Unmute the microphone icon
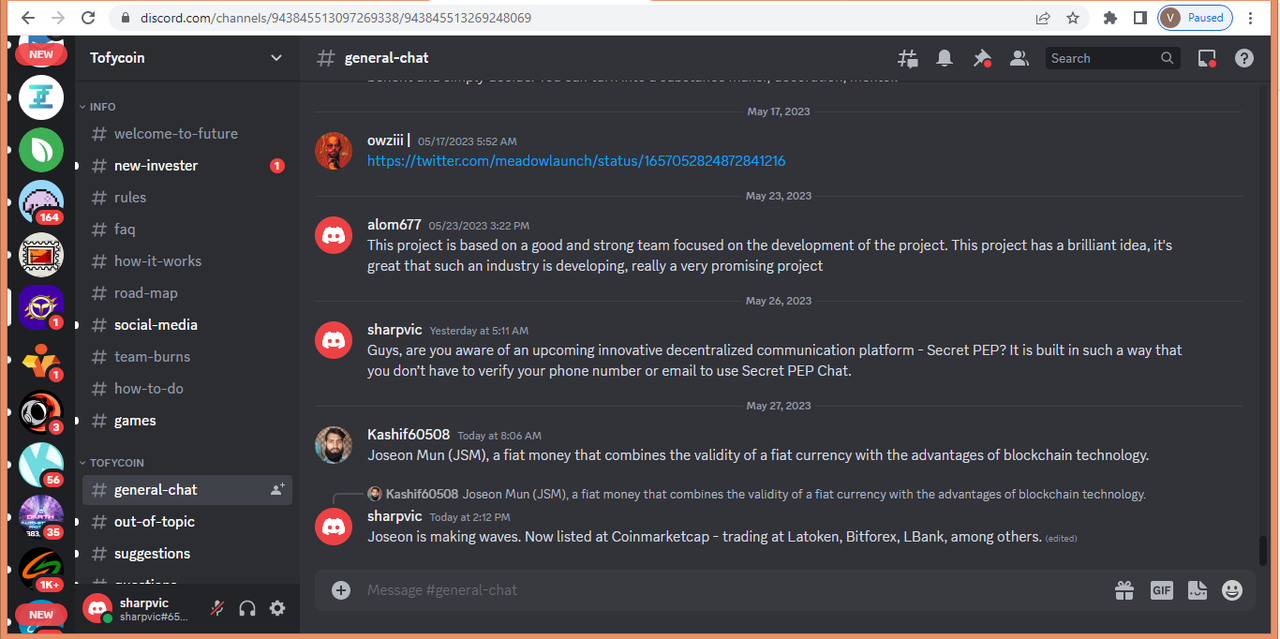 (217, 608)
